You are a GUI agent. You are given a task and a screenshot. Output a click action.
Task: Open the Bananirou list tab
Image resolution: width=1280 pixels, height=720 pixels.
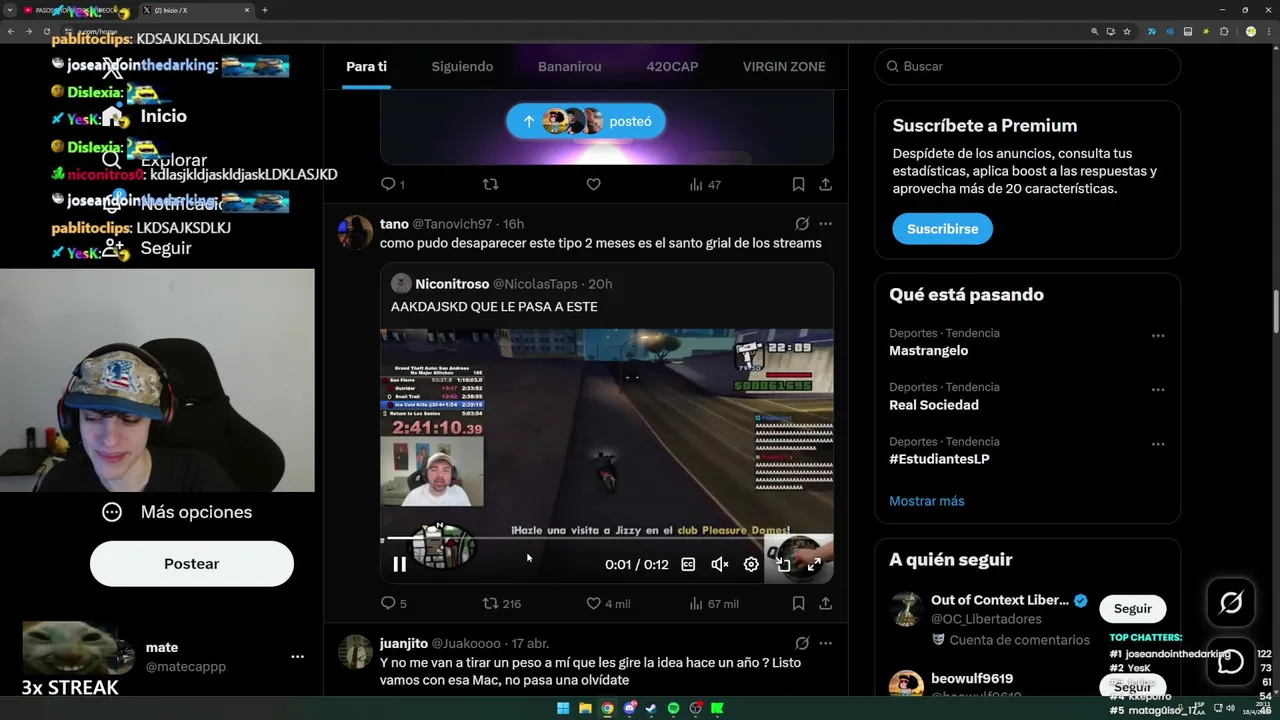(569, 66)
